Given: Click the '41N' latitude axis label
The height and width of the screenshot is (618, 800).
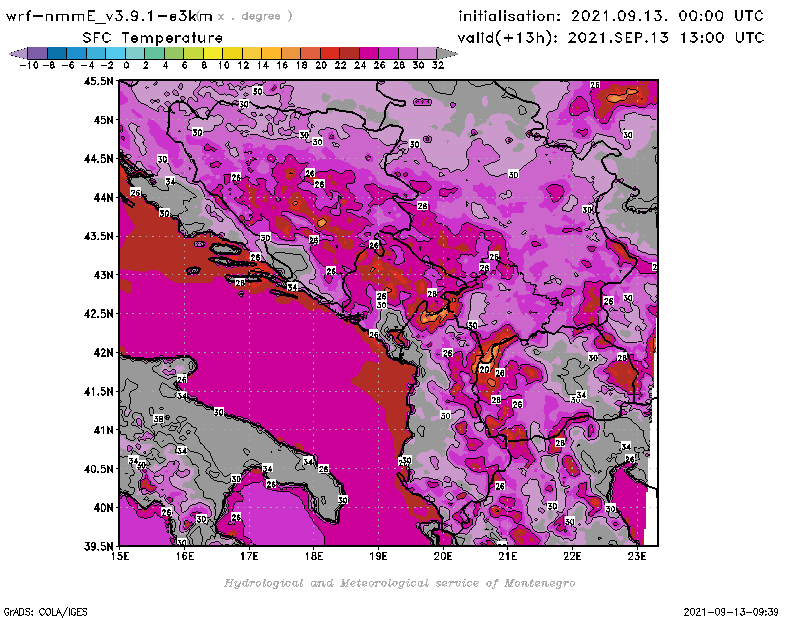Looking at the screenshot, I should coord(104,430).
